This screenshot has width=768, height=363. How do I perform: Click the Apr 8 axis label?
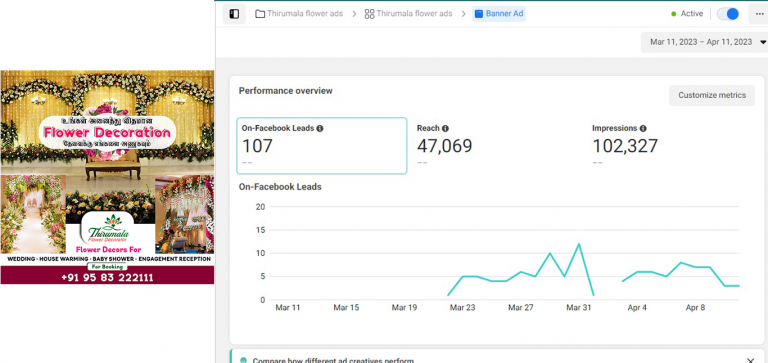pos(696,308)
